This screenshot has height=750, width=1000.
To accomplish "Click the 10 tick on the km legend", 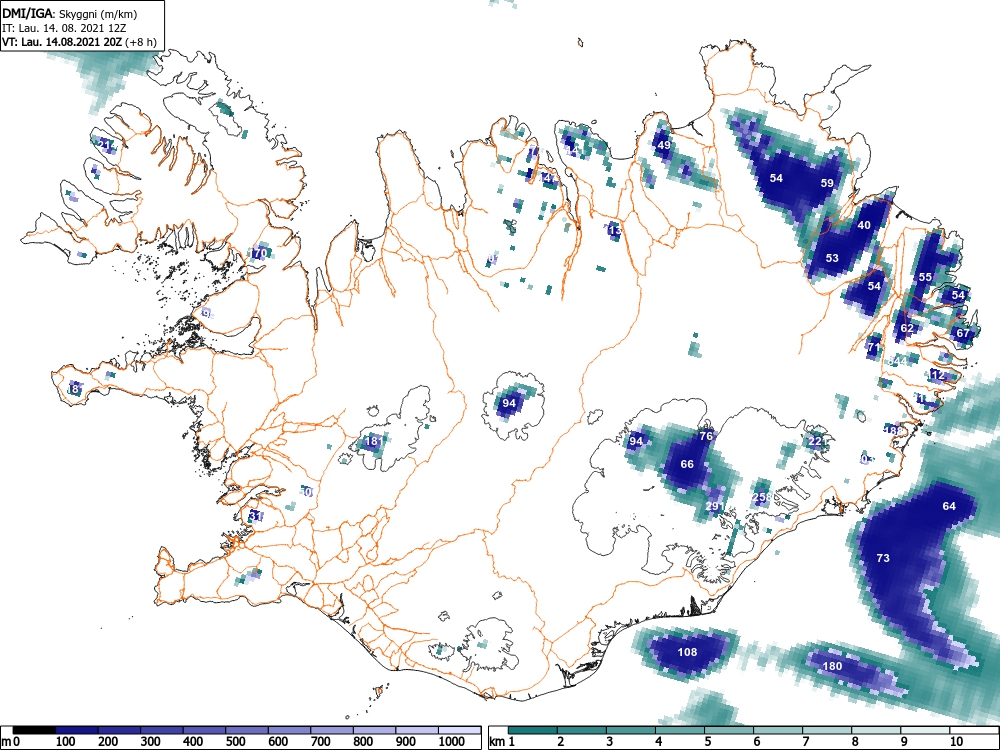I will [955, 741].
